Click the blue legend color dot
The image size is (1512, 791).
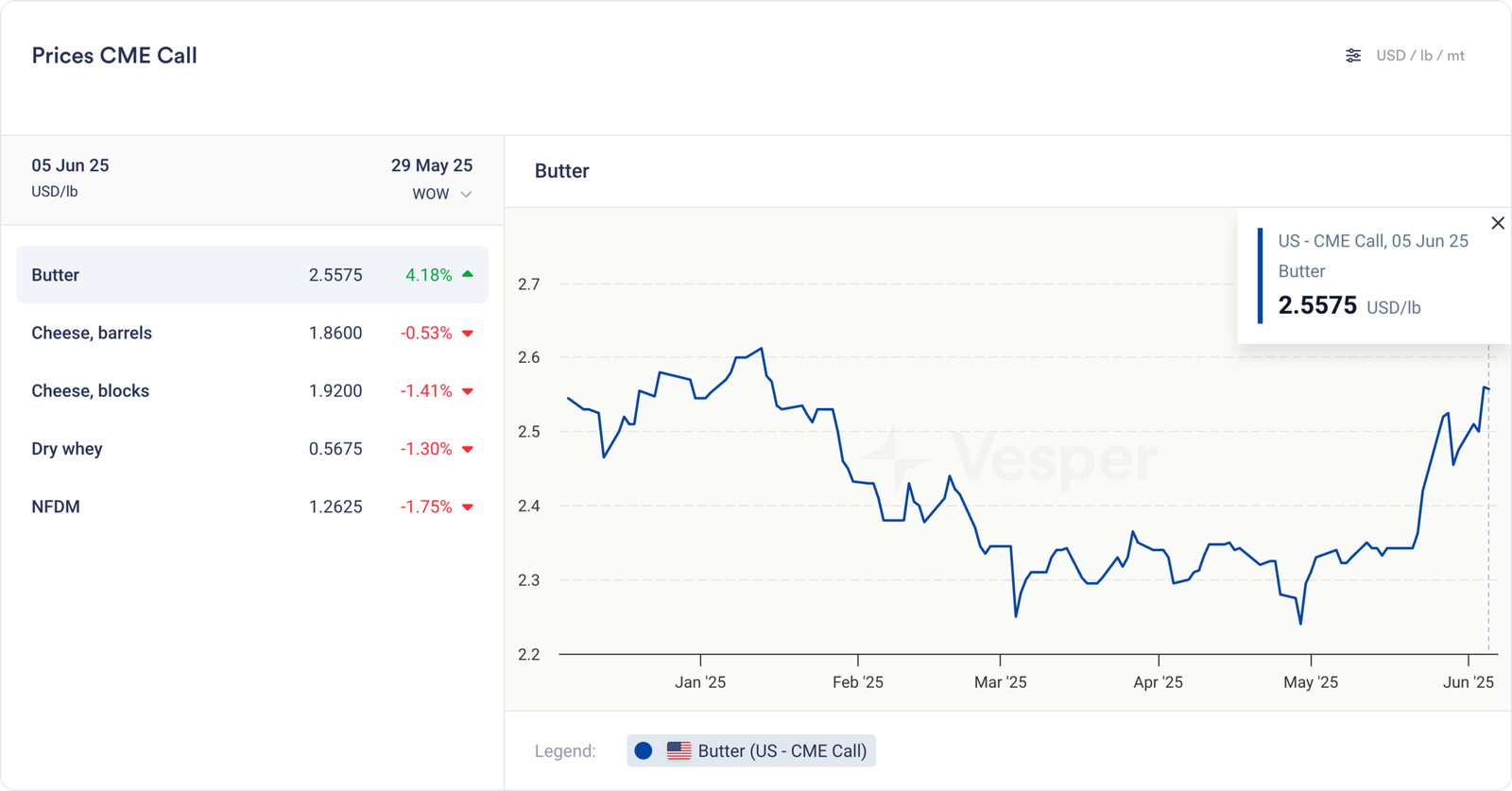644,750
